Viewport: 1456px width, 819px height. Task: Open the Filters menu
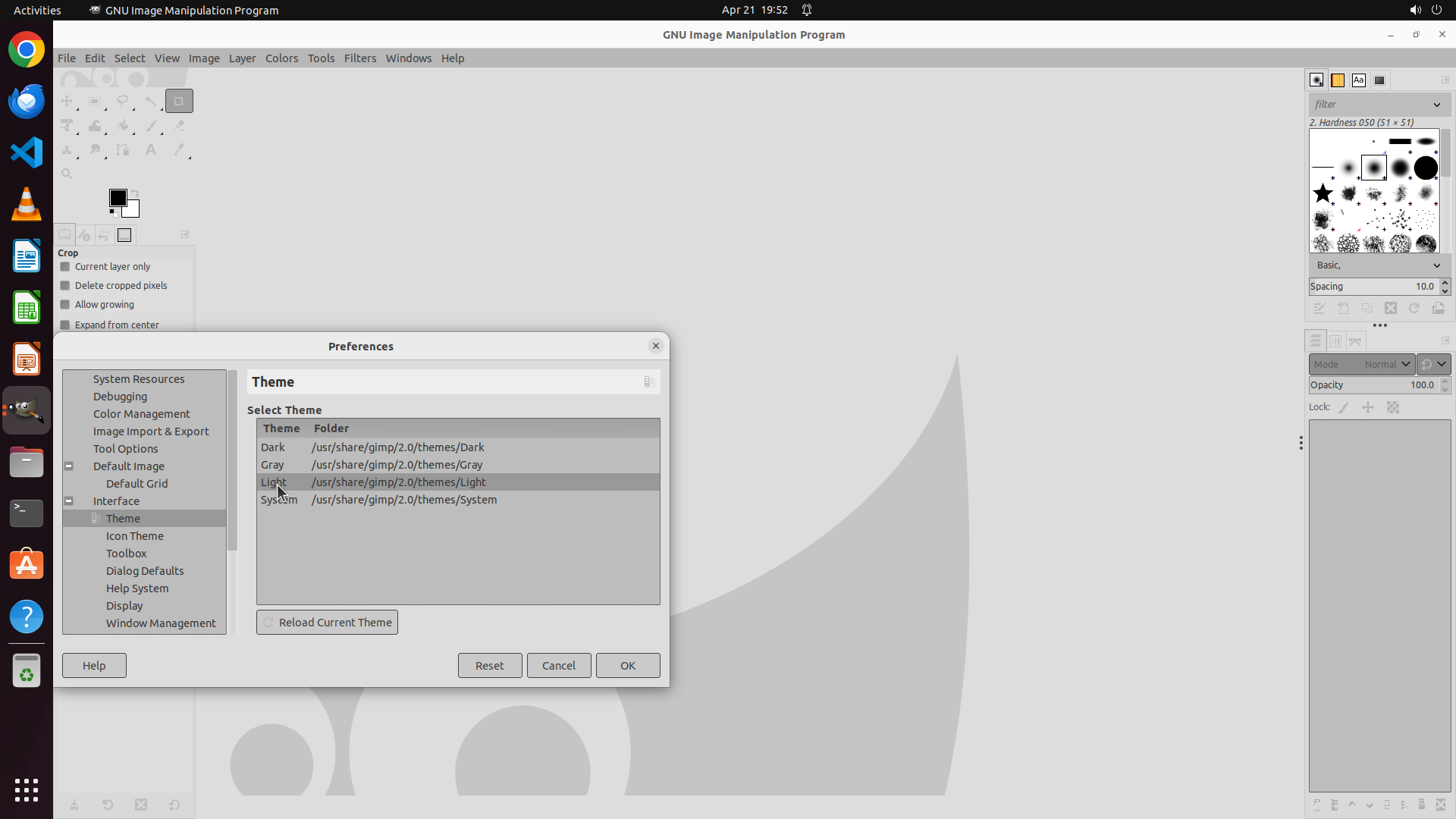pyautogui.click(x=359, y=58)
